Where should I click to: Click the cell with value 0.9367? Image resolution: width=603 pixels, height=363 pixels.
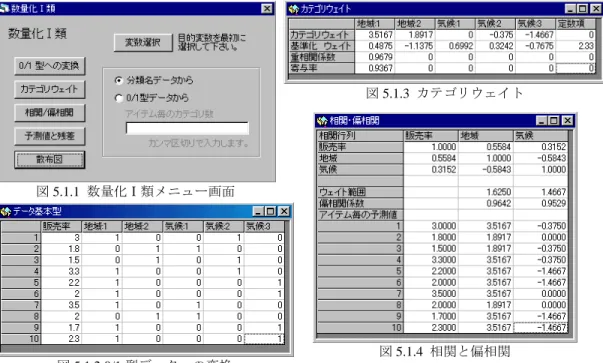pyautogui.click(x=375, y=68)
